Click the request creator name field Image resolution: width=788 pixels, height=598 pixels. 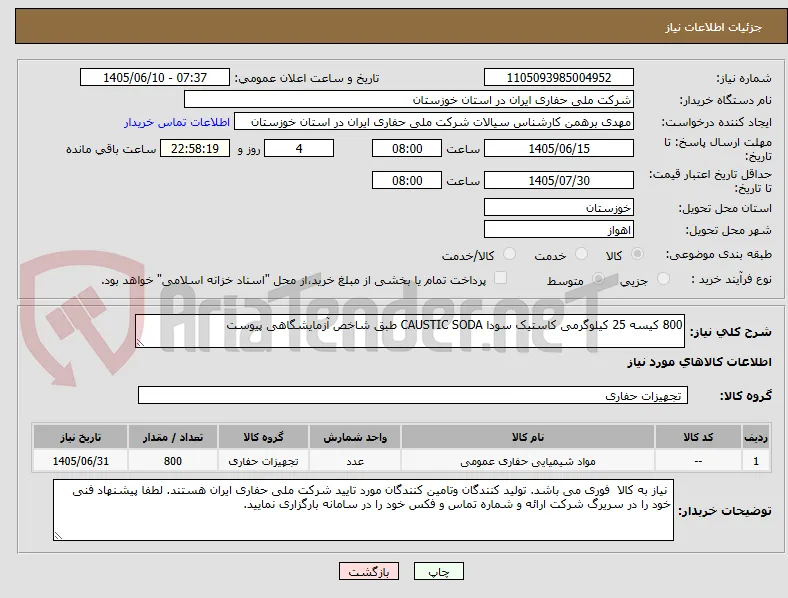434,122
